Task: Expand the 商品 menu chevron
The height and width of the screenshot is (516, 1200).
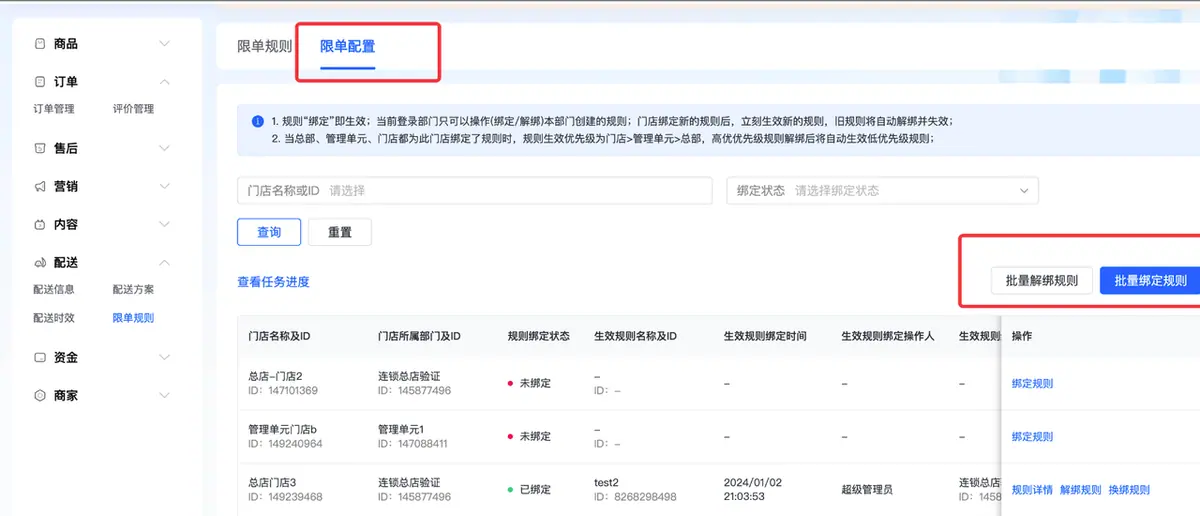Action: (x=165, y=44)
